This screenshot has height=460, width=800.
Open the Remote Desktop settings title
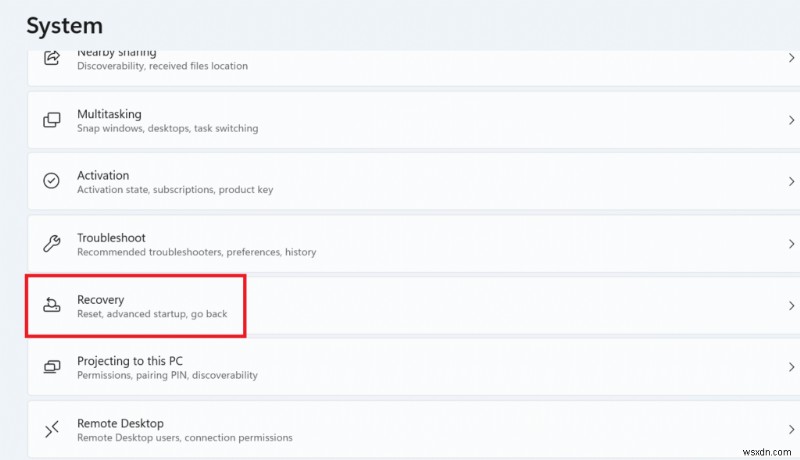pos(120,423)
